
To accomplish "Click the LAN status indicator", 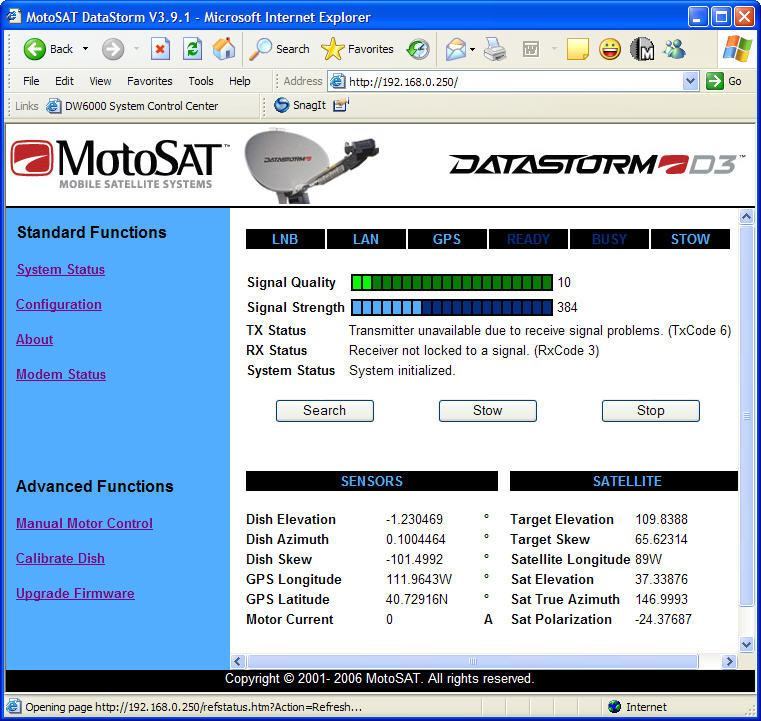I will click(366, 239).
